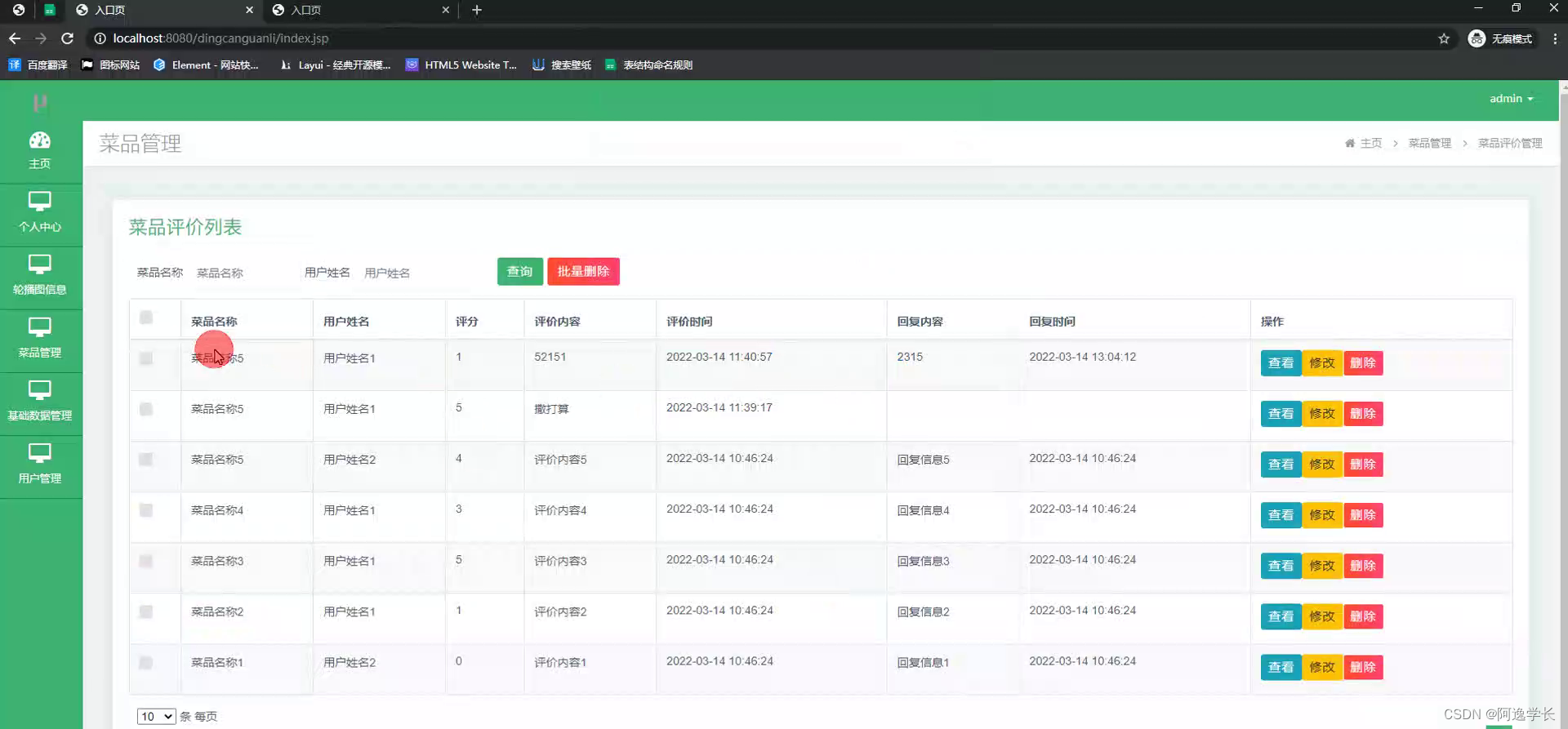Click the site info icon before URL
The height and width of the screenshot is (729, 1568).
click(100, 38)
